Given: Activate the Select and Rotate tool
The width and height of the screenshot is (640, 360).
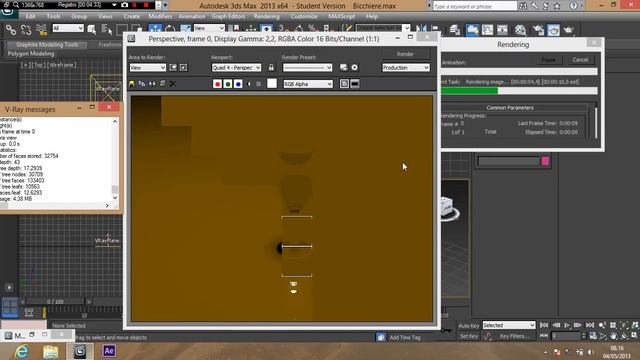Looking at the screenshot, I should pyautogui.click(x=170, y=29).
